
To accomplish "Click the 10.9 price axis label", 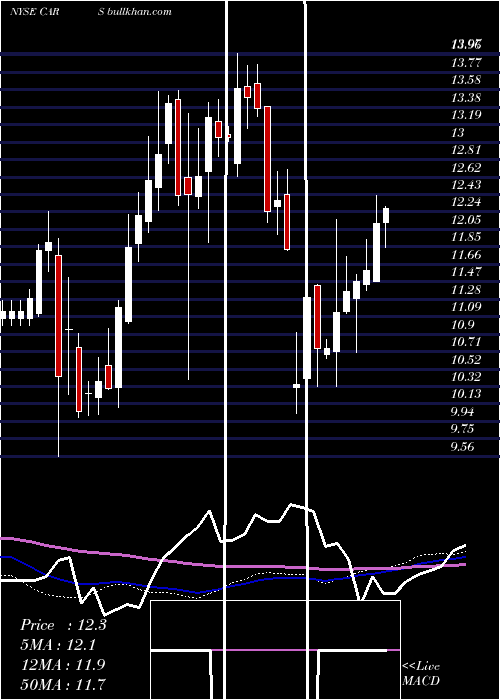I will (462, 325).
